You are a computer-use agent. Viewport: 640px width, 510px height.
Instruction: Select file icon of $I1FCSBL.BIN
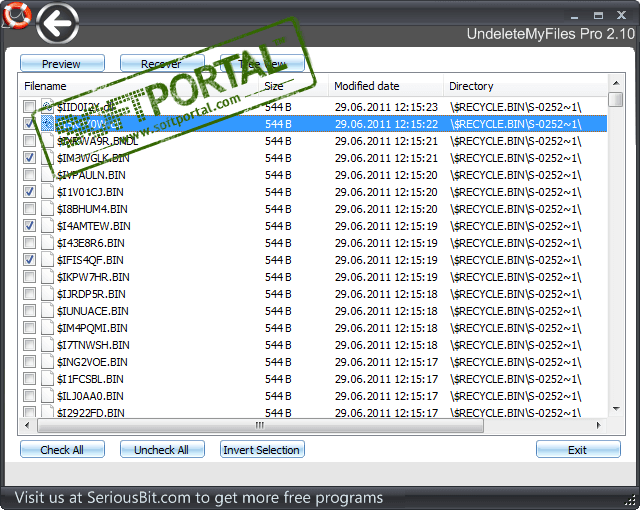(47, 379)
